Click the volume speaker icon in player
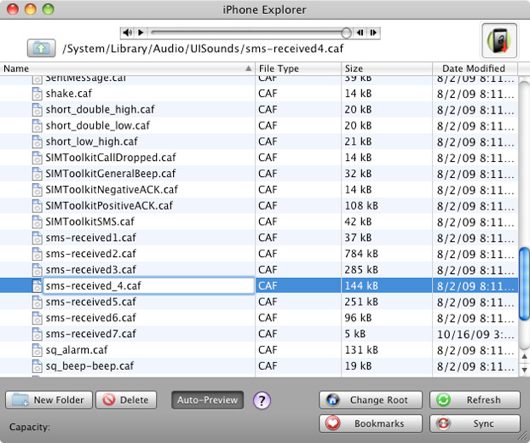This screenshot has width=530, height=443. click(127, 33)
